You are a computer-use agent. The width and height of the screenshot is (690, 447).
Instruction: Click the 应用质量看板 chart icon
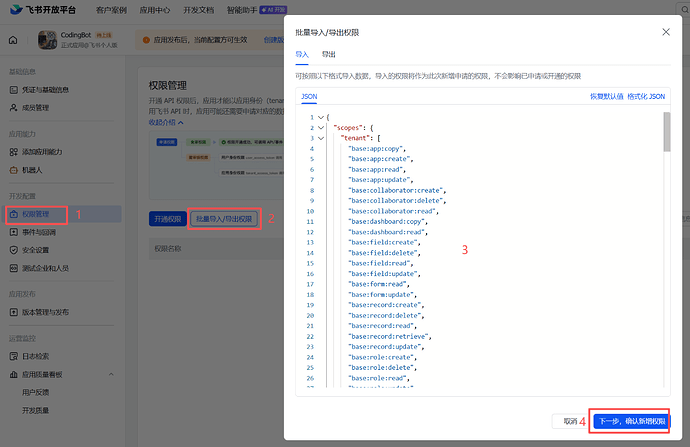14,375
